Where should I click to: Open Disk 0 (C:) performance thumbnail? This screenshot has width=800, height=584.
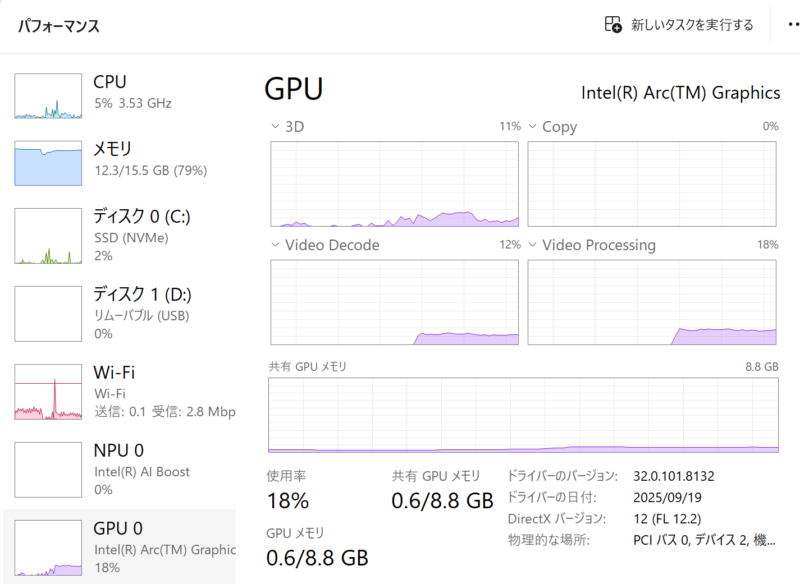click(x=47, y=236)
